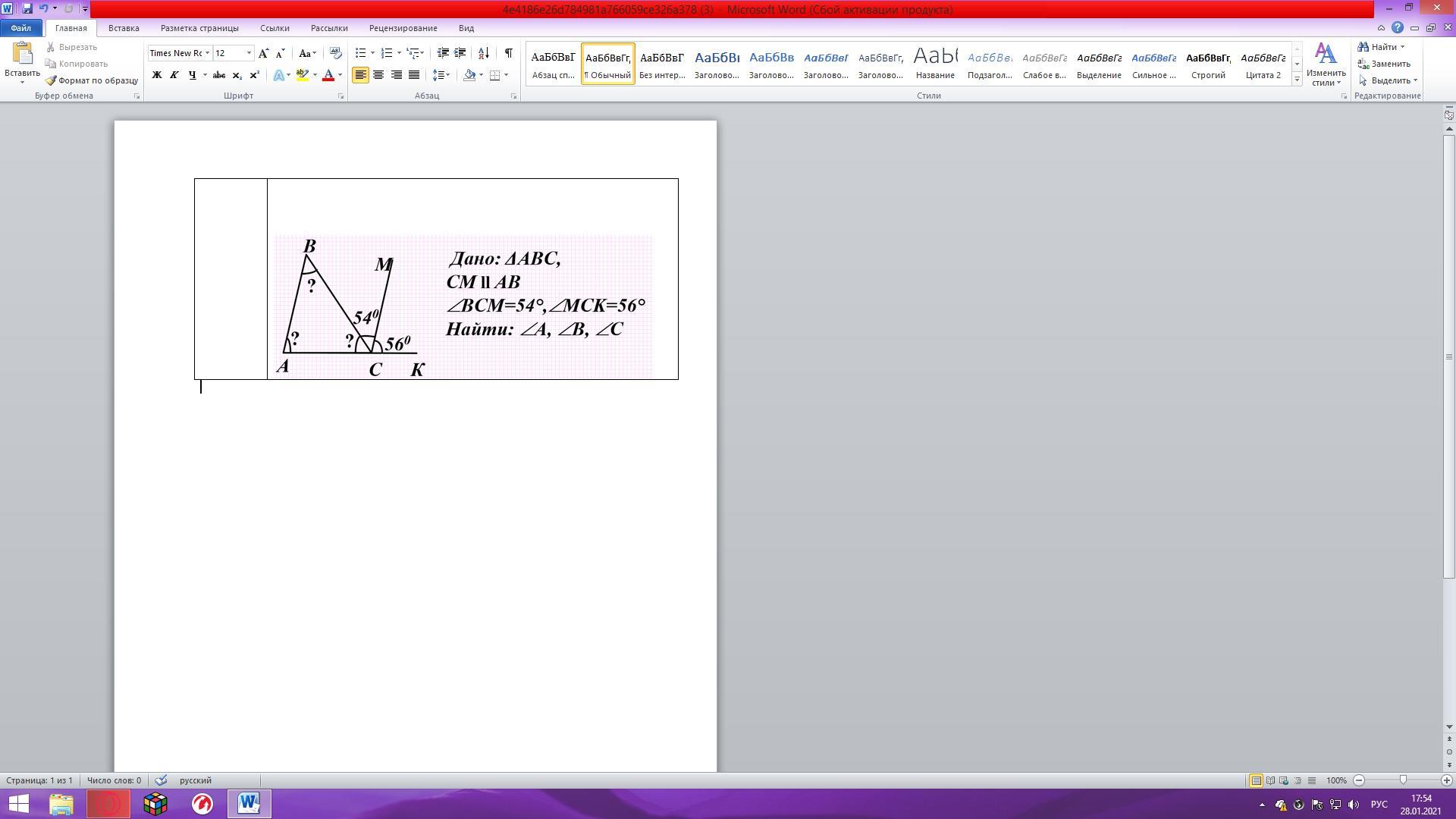The image size is (1456, 819).
Task: Open the font size dropdown
Action: tap(249, 53)
